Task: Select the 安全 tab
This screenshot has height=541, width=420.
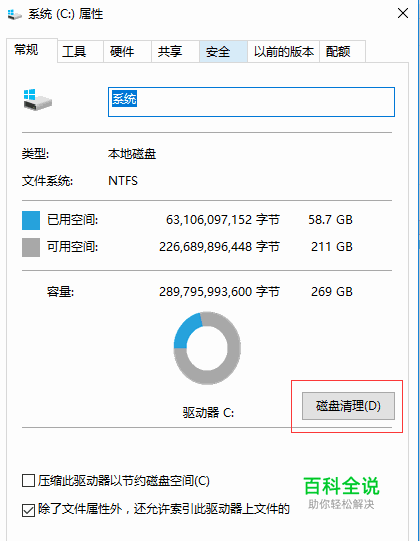Action: coord(223,52)
